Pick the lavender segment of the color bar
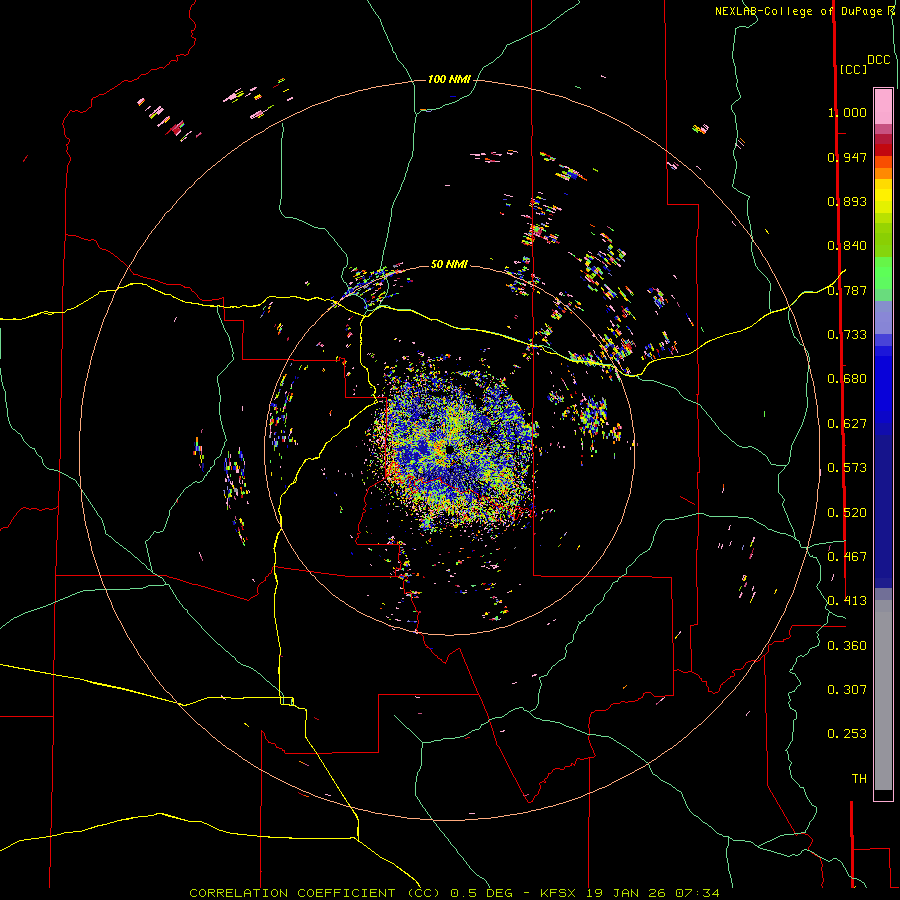The height and width of the screenshot is (900, 900). click(883, 318)
